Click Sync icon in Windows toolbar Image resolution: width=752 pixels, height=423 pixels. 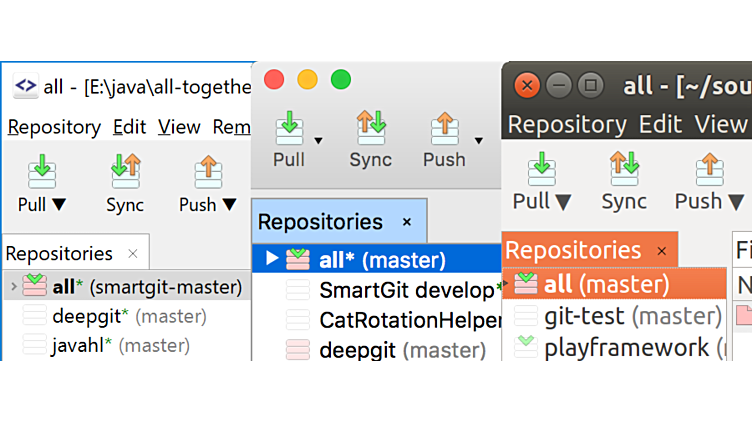(x=125, y=172)
